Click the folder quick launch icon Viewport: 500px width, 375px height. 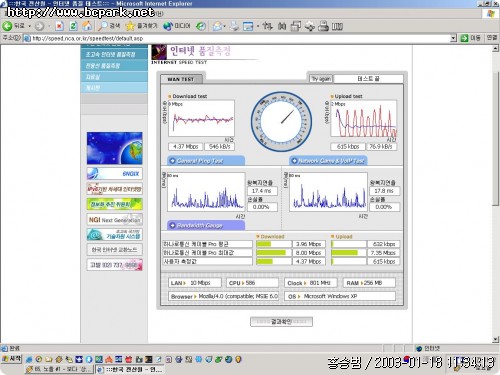point(49,359)
